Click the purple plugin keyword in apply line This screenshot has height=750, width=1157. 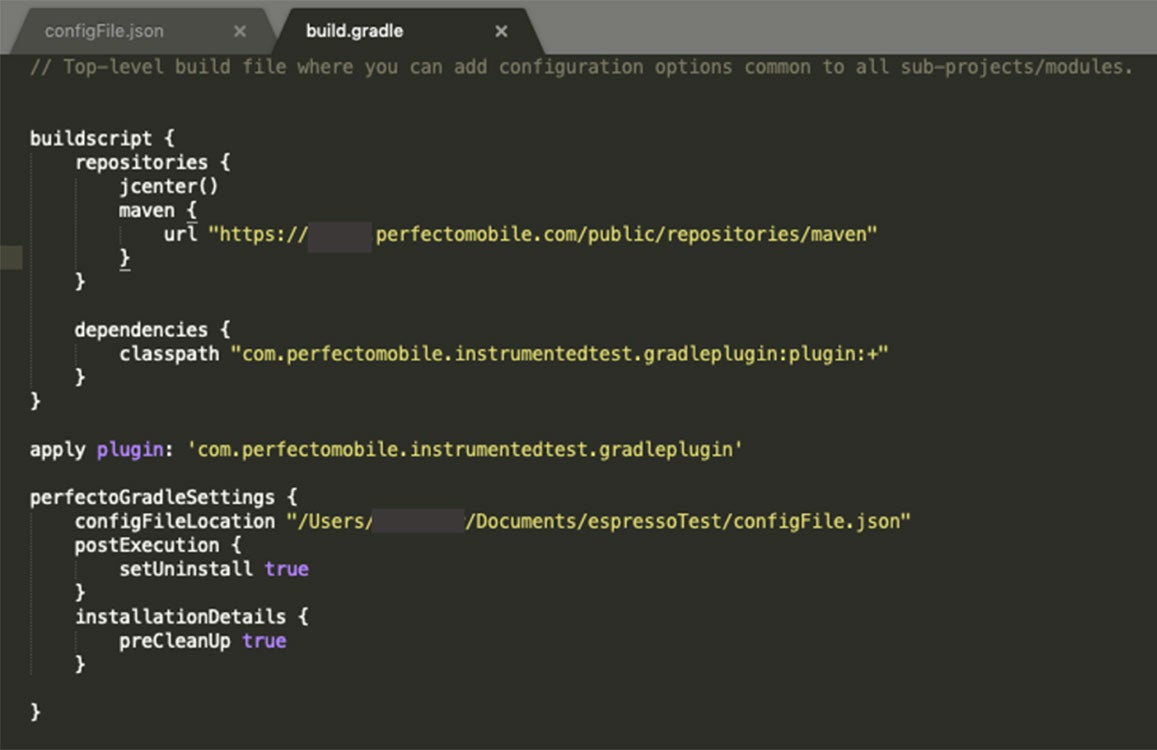(x=129, y=449)
